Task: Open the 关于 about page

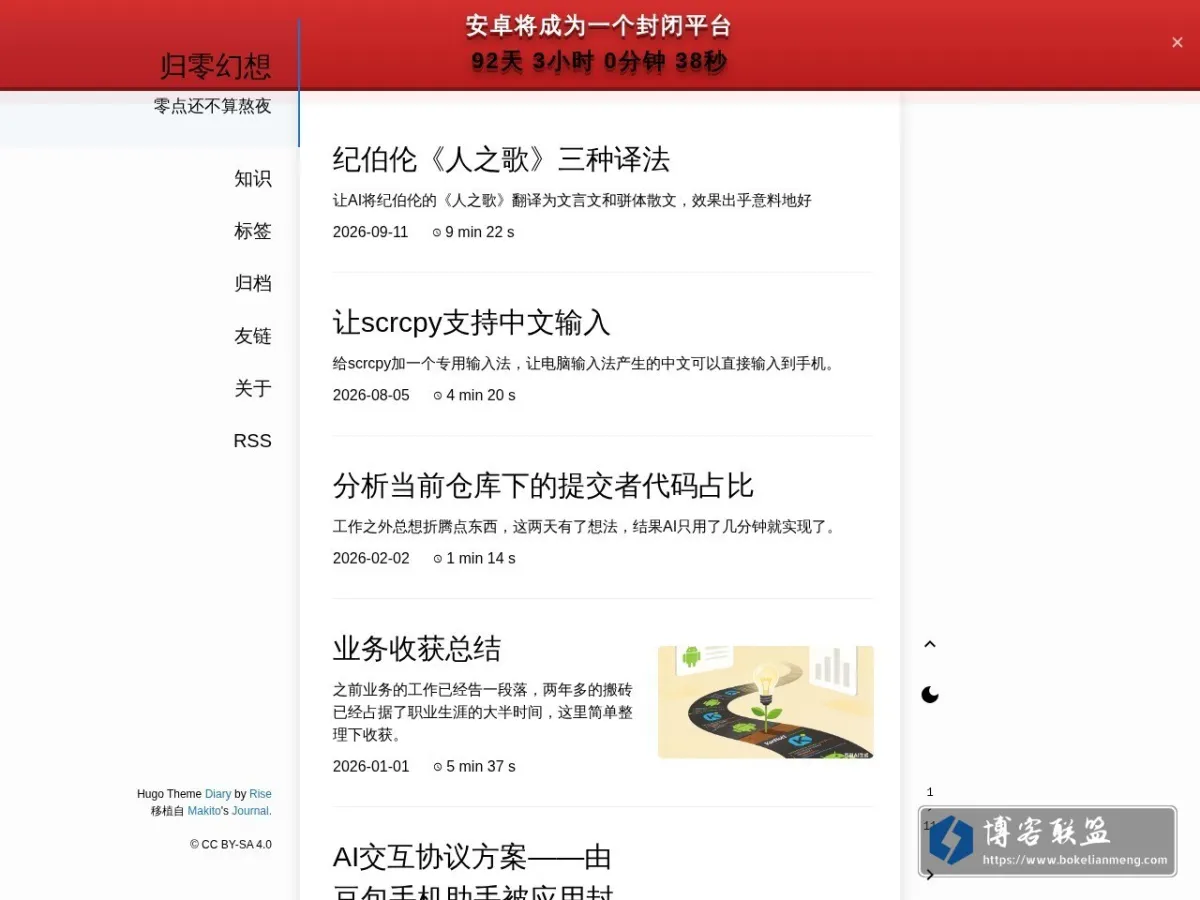Action: tap(253, 389)
